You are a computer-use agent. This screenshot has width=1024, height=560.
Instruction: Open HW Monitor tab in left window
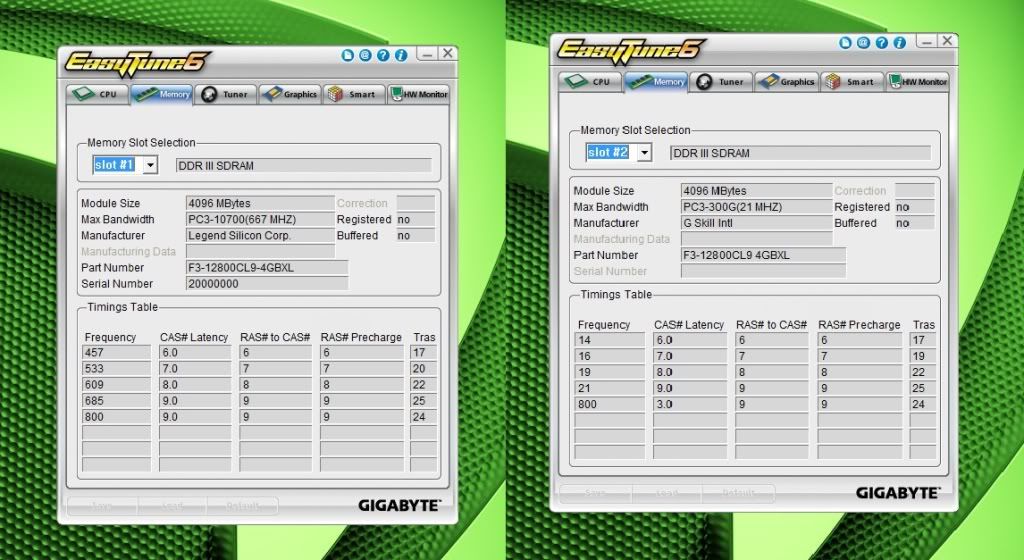[419, 94]
